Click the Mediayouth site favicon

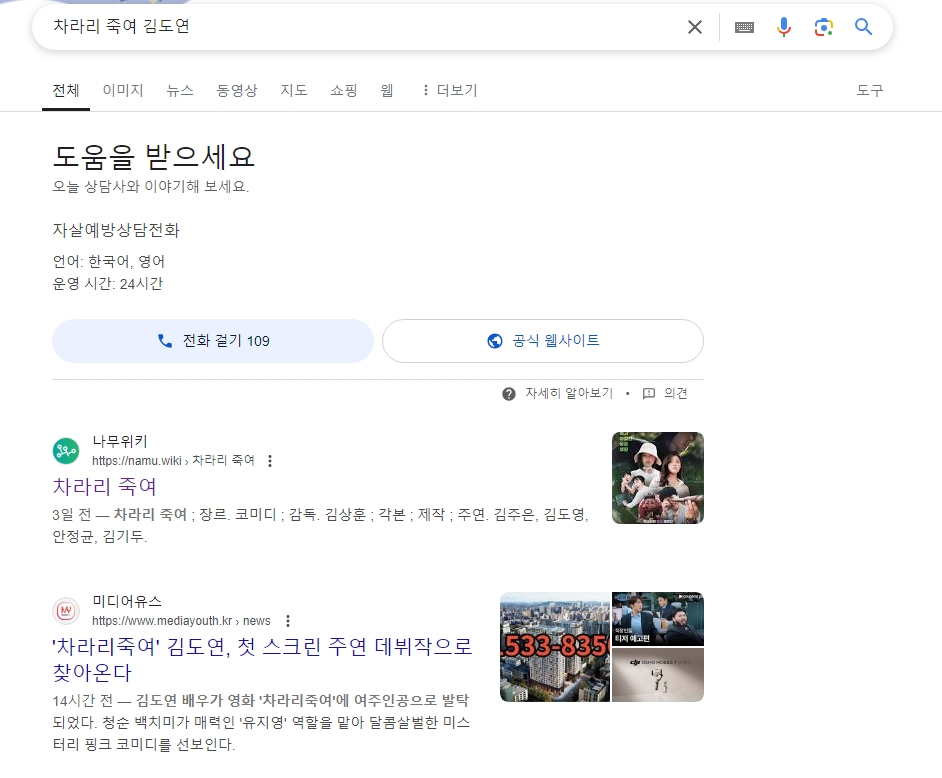(x=66, y=611)
